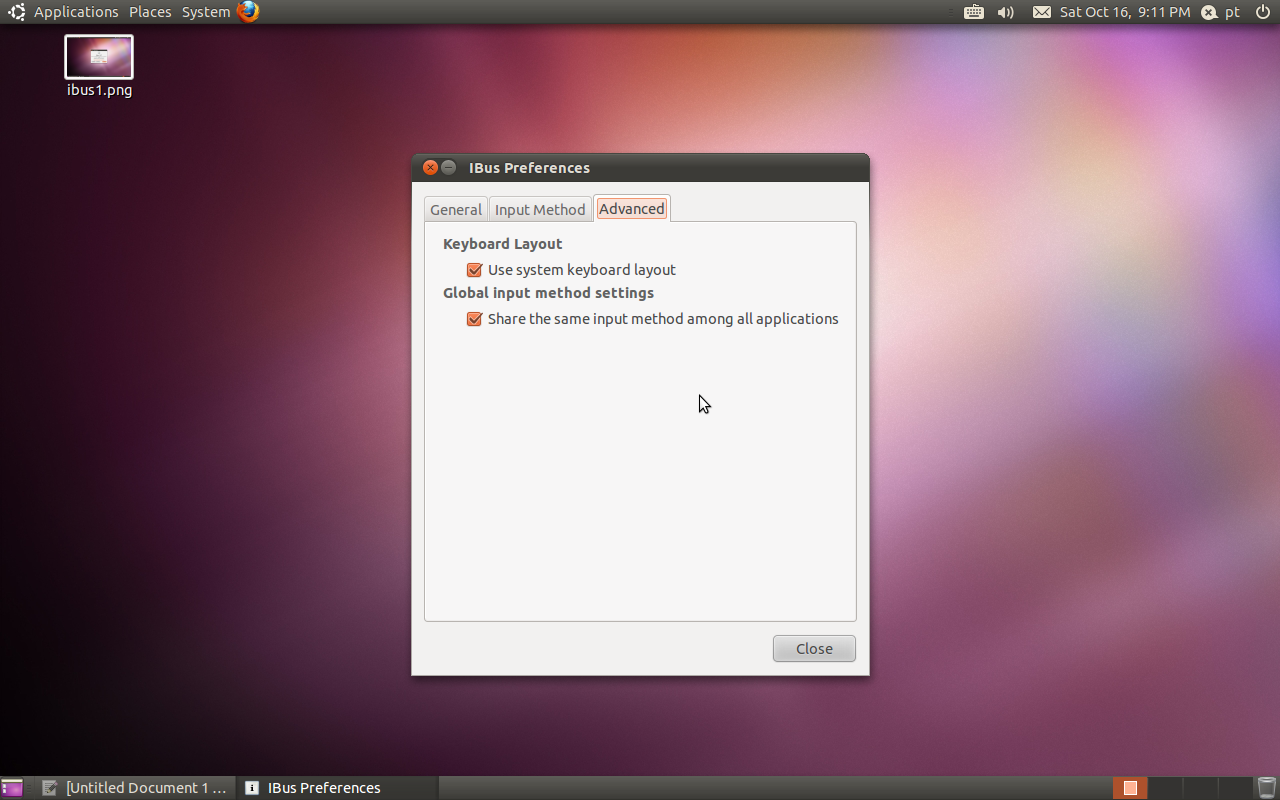Toggle Use system keyboard layout checkbox
Image resolution: width=1280 pixels, height=800 pixels.
(475, 270)
